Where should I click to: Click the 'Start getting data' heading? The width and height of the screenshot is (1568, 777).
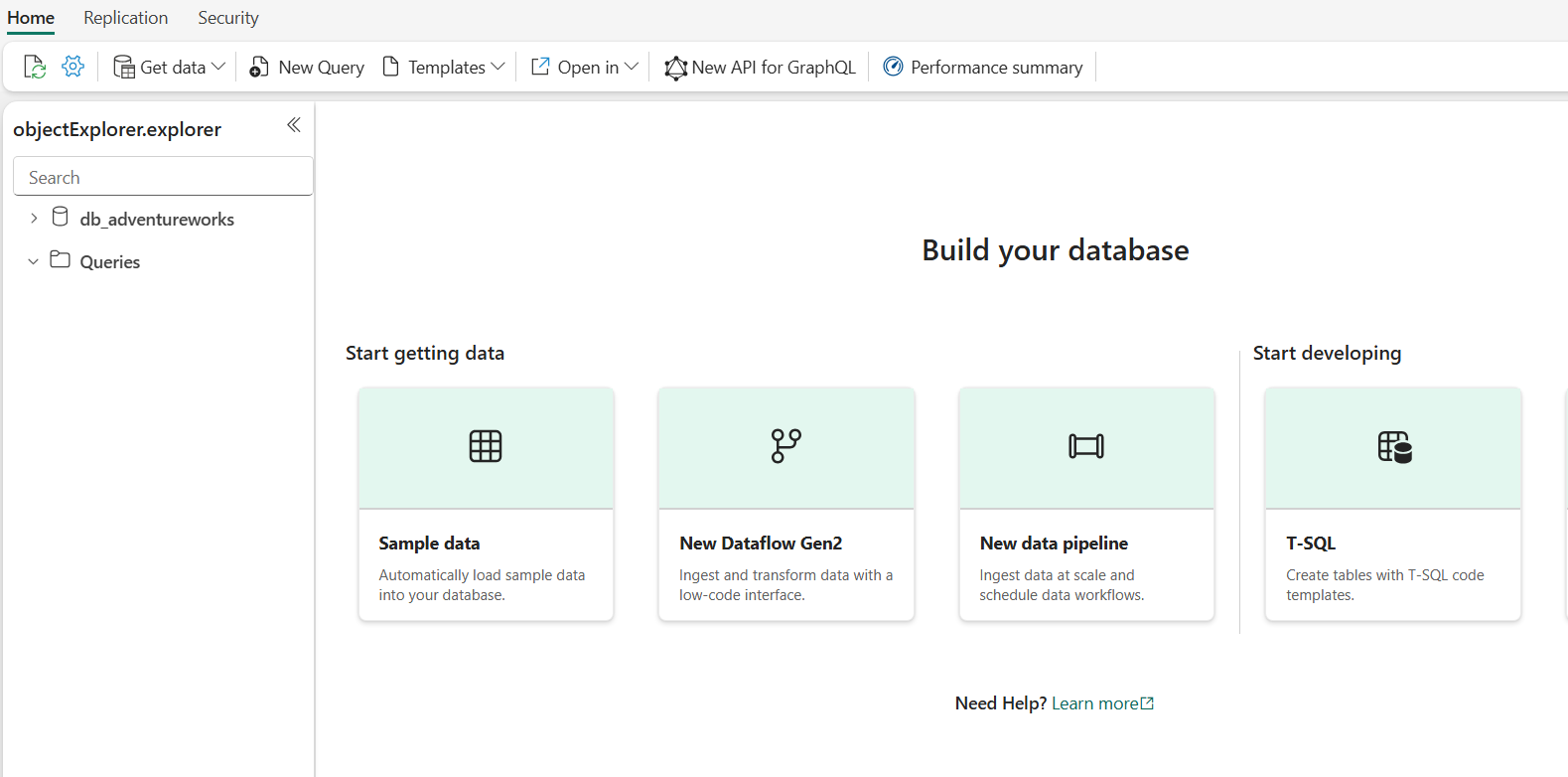tap(425, 354)
